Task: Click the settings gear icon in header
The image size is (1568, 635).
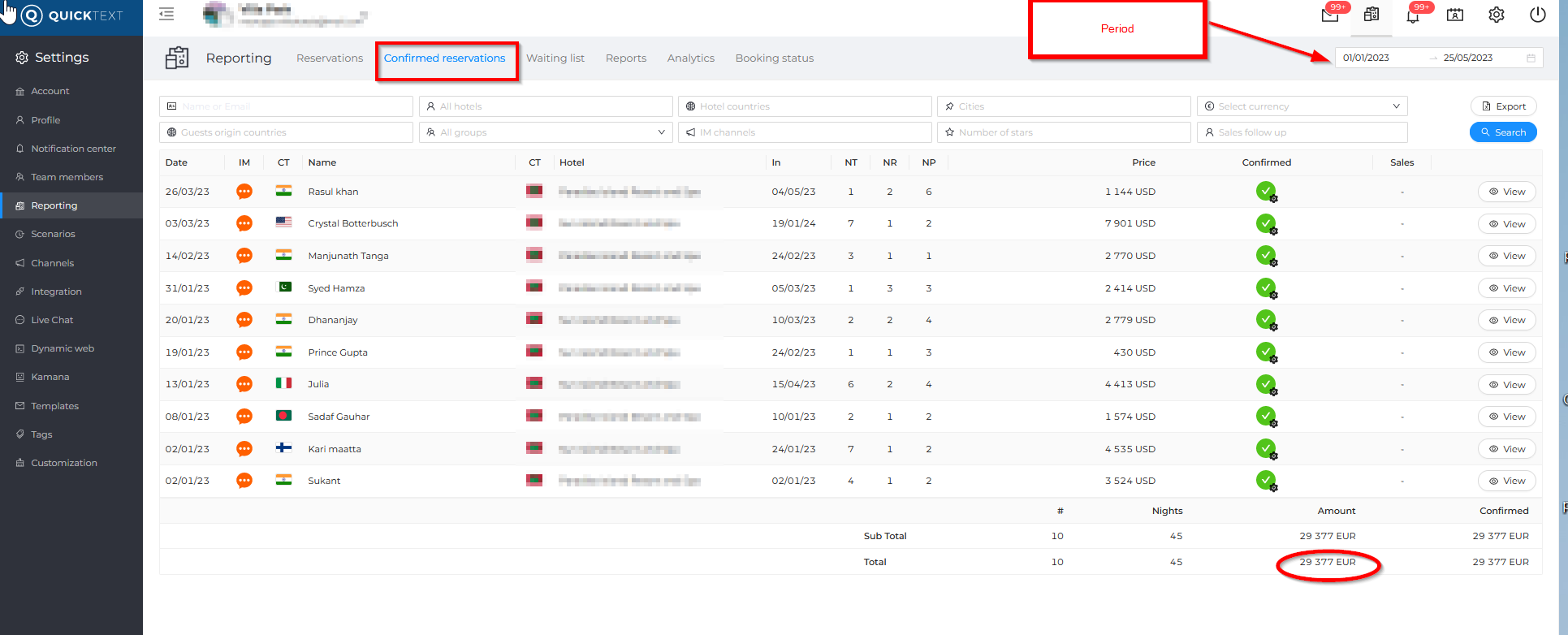Action: point(1497,15)
